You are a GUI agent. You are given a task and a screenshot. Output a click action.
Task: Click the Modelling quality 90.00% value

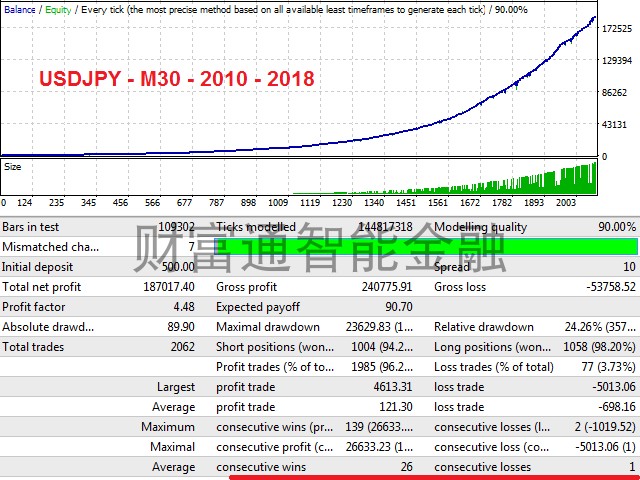(x=617, y=227)
